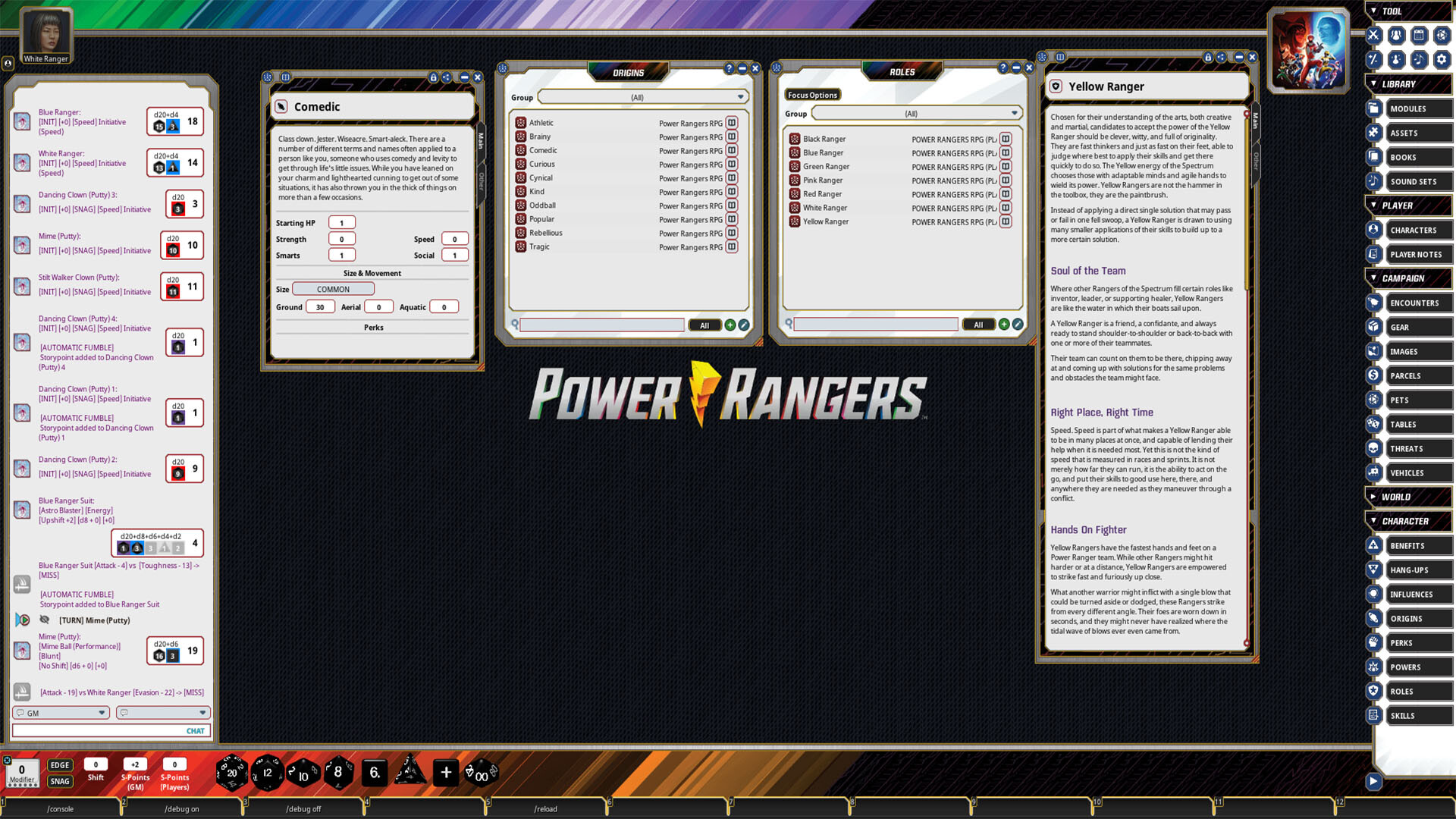
Task: Click the plus modifier die icon
Action: click(x=446, y=773)
